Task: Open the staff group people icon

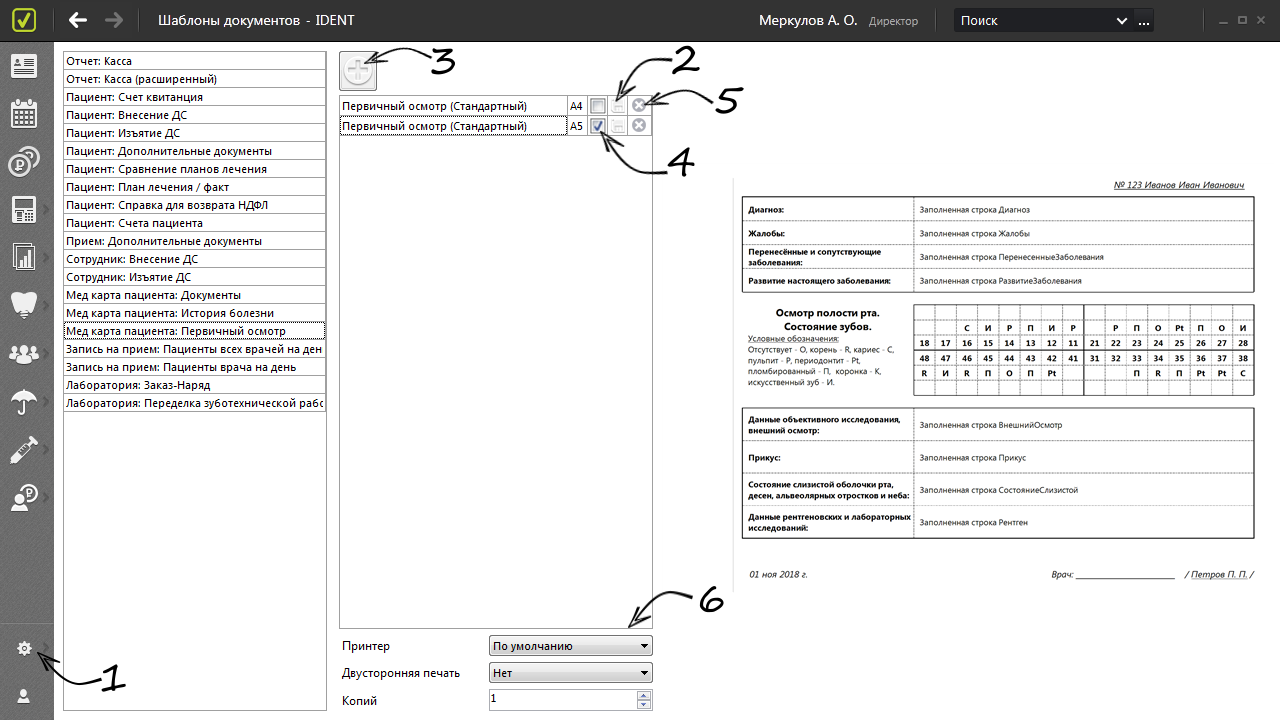Action: (x=23, y=353)
